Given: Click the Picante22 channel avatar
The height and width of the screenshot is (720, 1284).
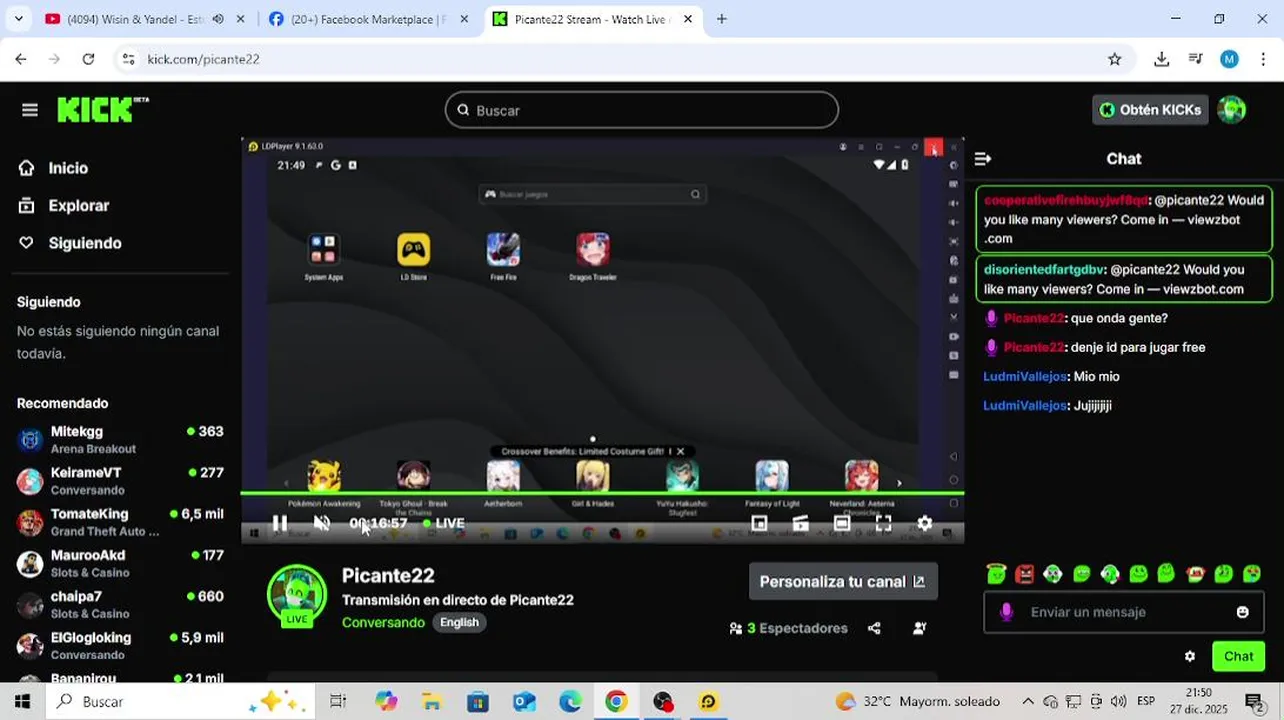Looking at the screenshot, I should tap(297, 595).
